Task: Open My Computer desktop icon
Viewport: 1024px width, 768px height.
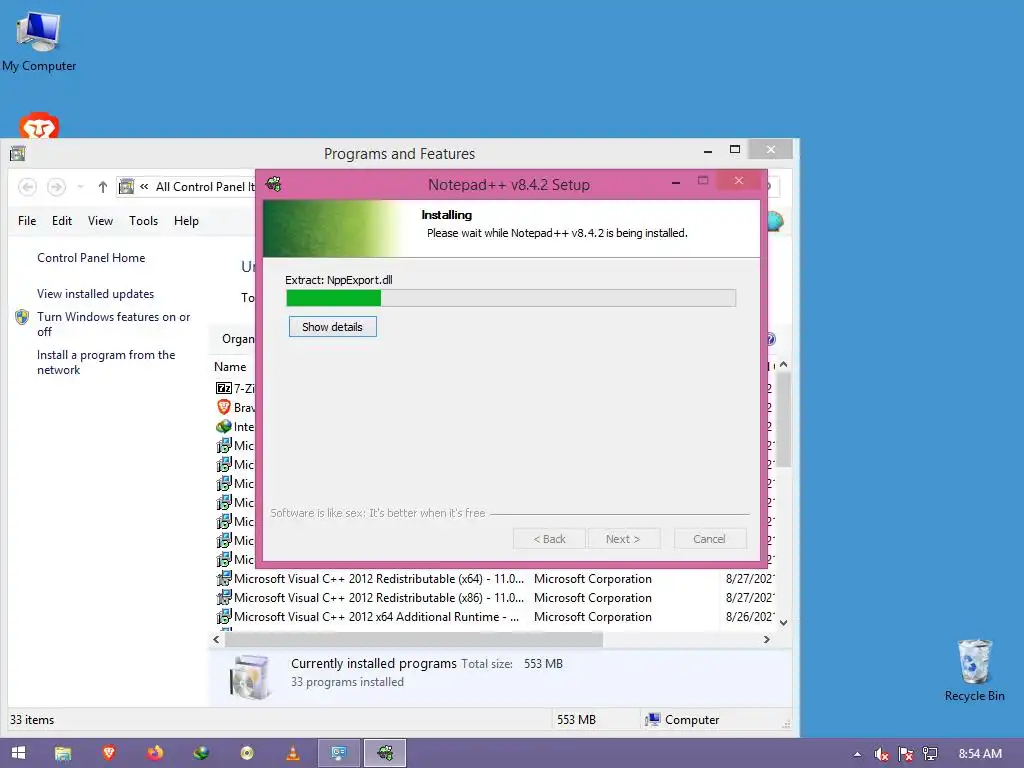Action: tap(39, 41)
